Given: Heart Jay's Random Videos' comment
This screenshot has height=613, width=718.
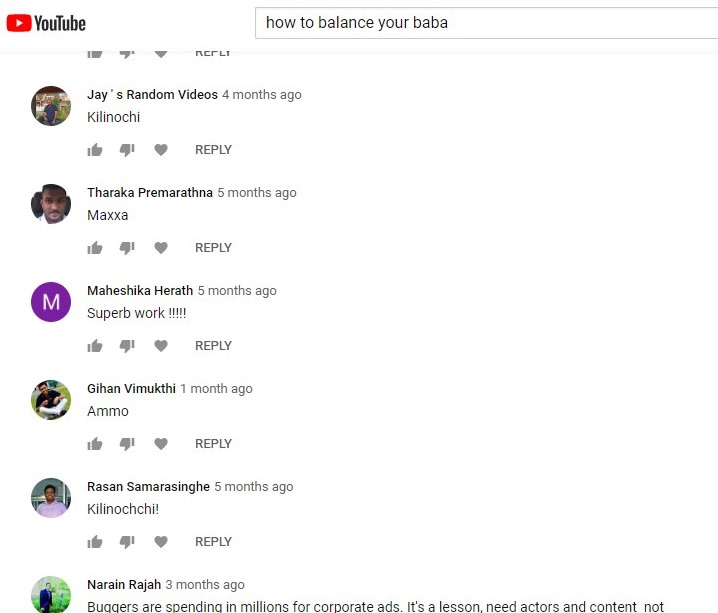Looking at the screenshot, I should [x=161, y=150].
